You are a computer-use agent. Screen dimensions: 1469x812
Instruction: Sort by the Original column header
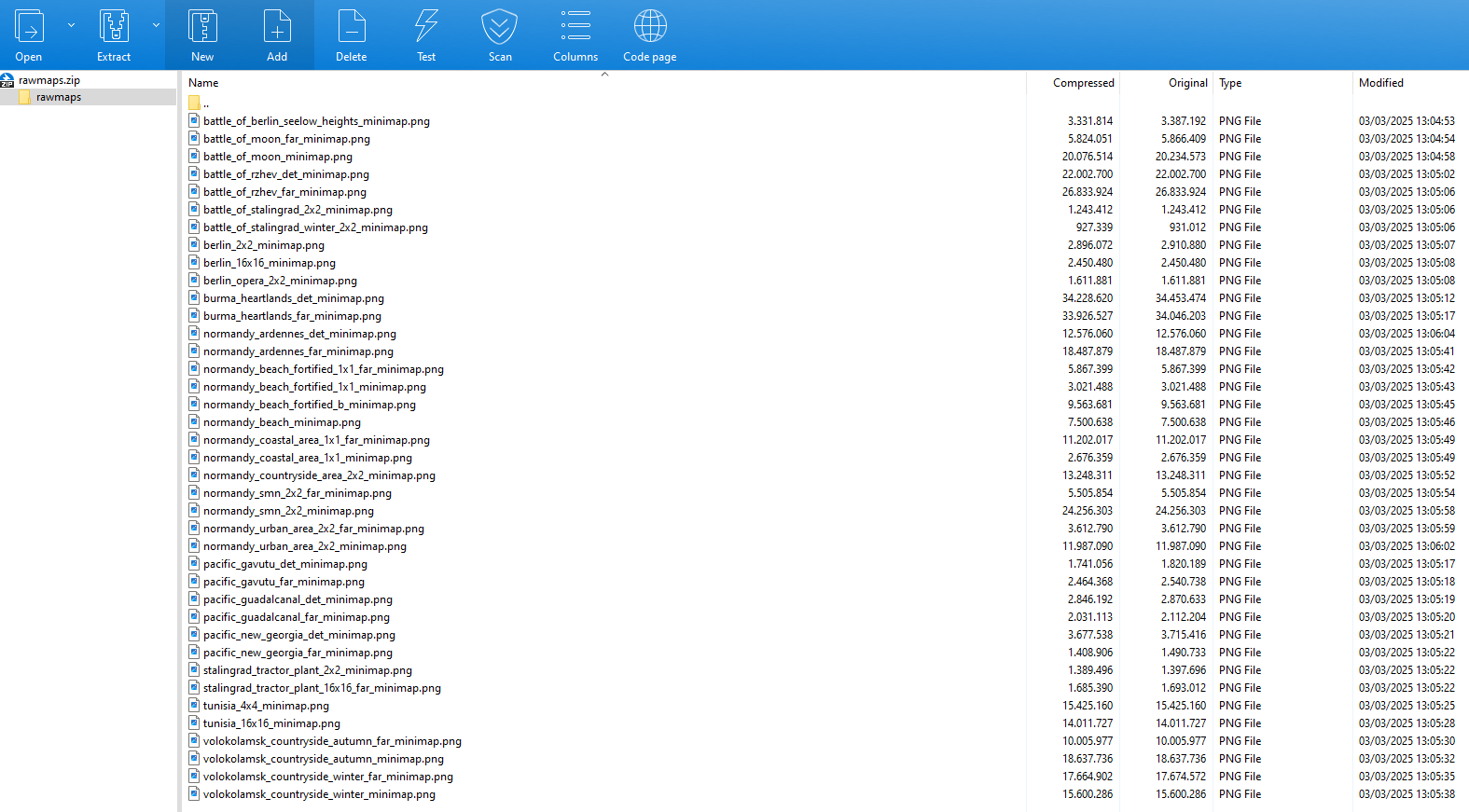(1187, 83)
